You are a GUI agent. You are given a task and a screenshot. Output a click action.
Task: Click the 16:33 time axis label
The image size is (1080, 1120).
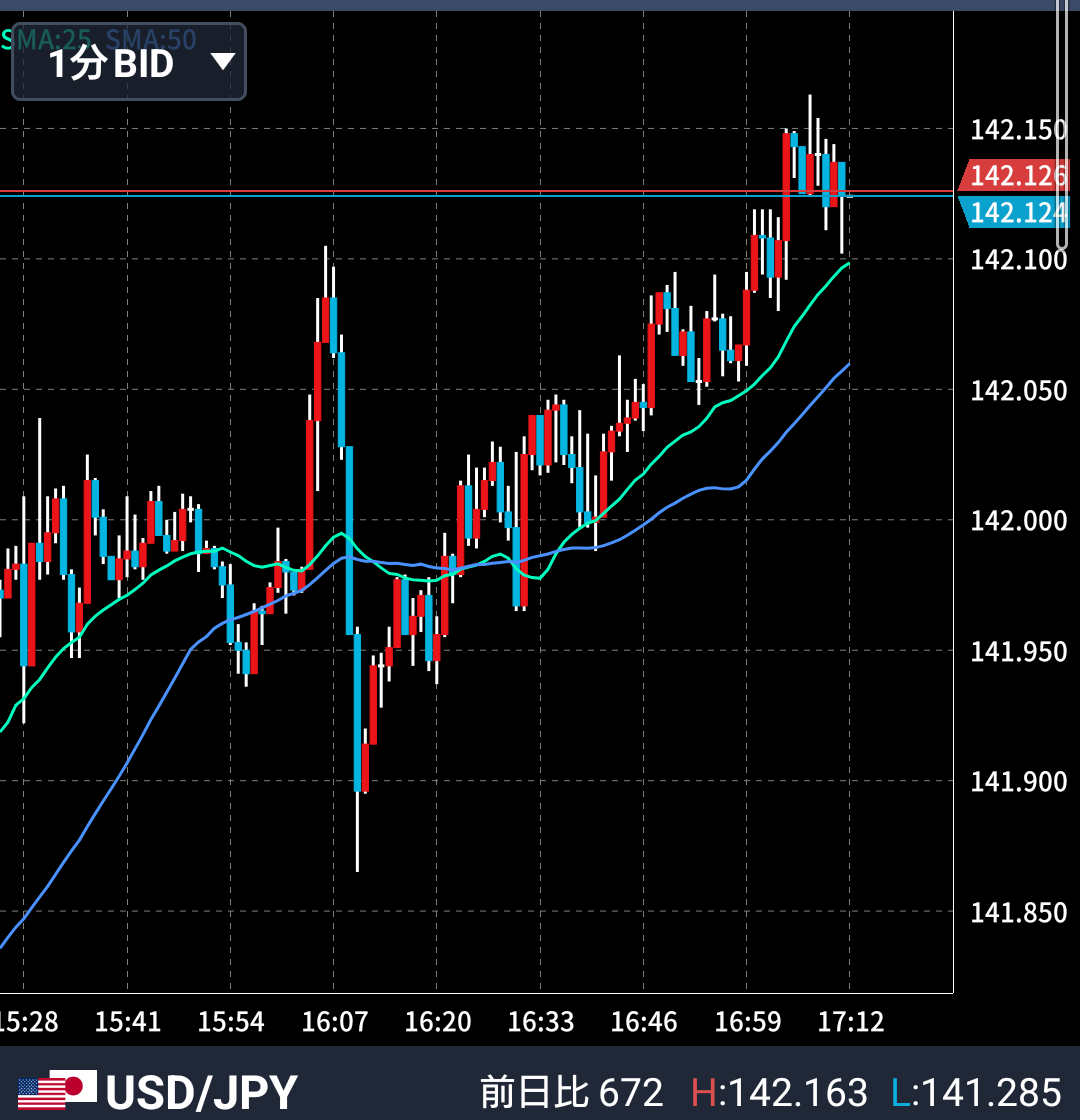pos(541,1021)
